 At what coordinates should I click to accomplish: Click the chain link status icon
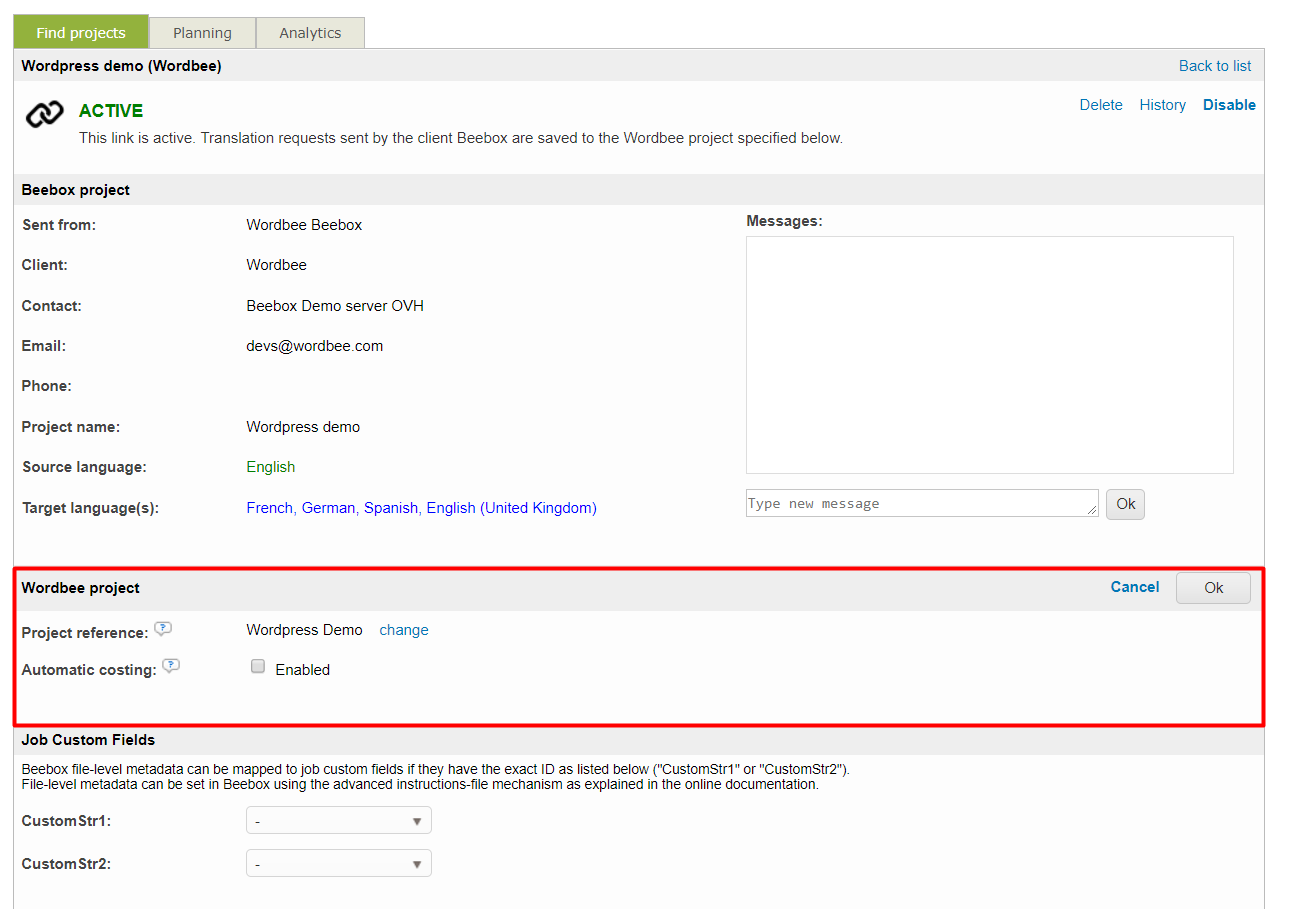(x=44, y=115)
